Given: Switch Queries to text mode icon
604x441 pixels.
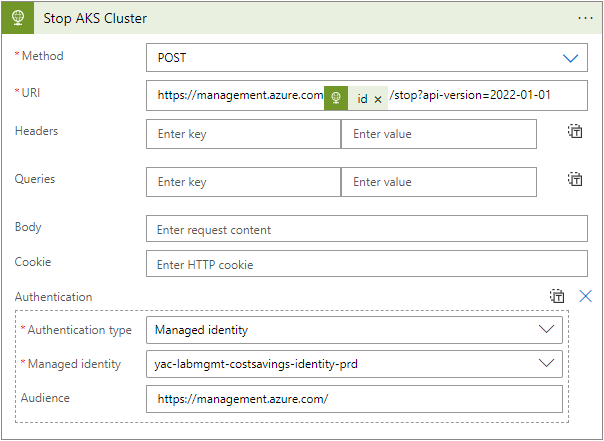Looking at the screenshot, I should click(x=575, y=179).
